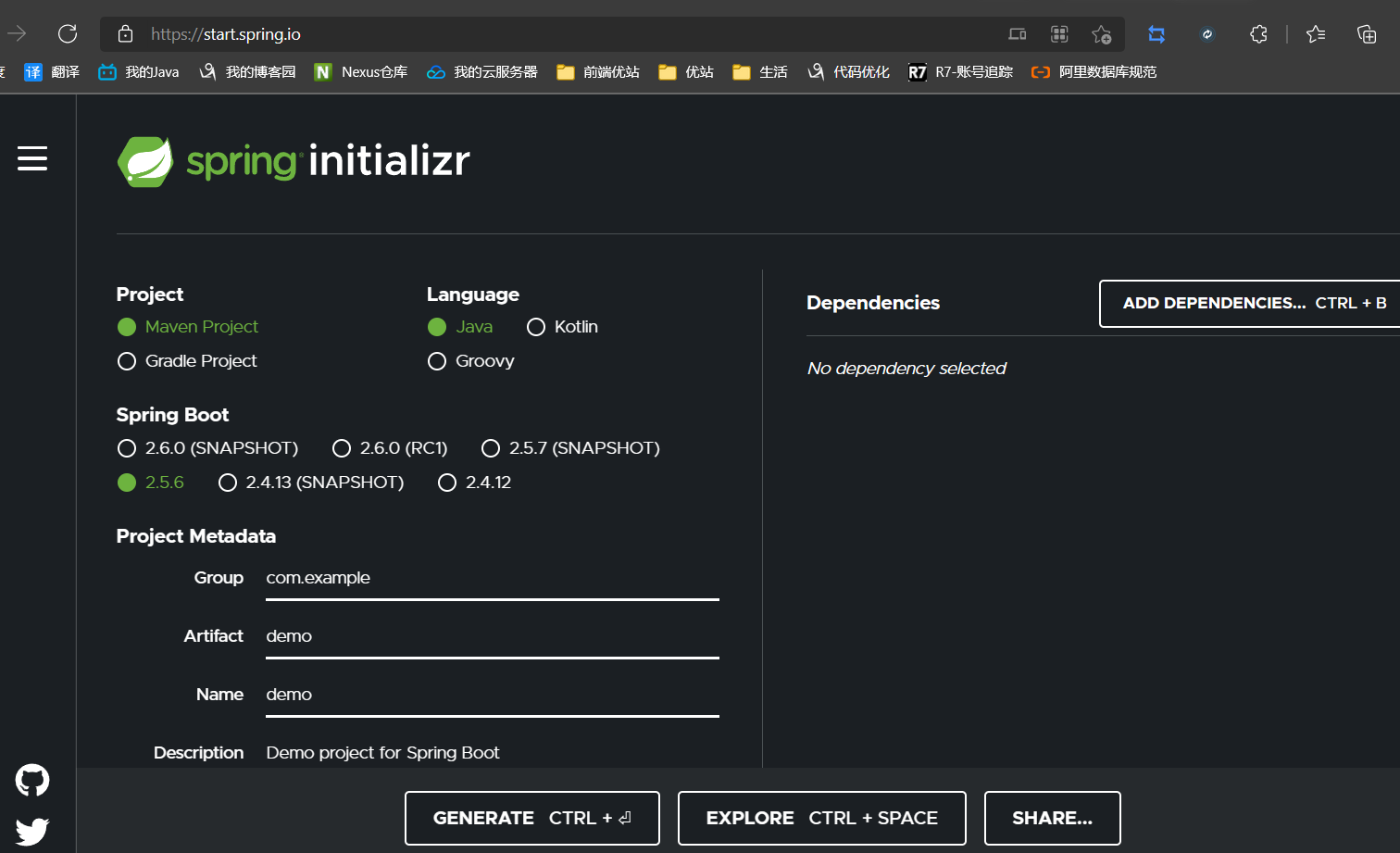Click ADD DEPENDENCIES button

coord(1250,304)
